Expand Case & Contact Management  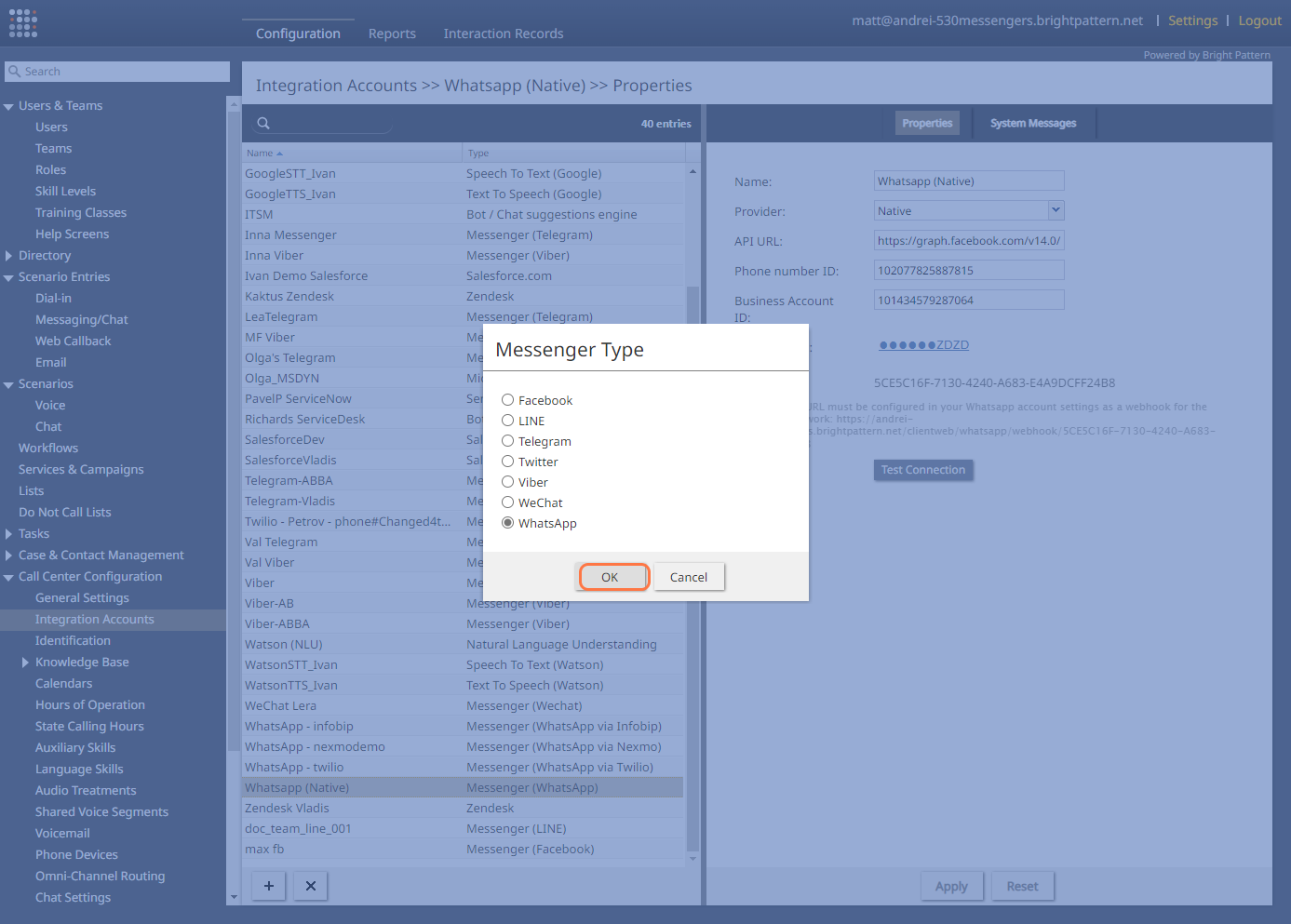pyautogui.click(x=8, y=556)
